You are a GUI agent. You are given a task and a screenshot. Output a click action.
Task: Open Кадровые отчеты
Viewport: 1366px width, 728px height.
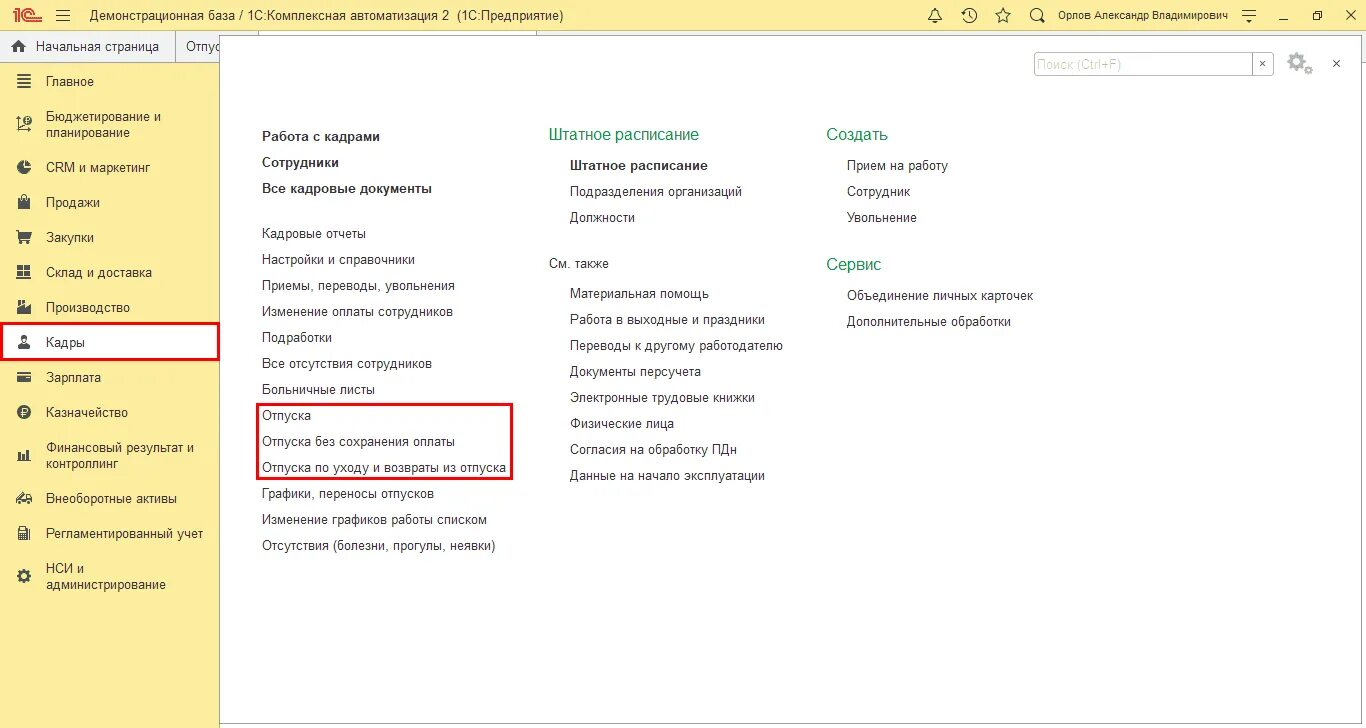[x=314, y=233]
